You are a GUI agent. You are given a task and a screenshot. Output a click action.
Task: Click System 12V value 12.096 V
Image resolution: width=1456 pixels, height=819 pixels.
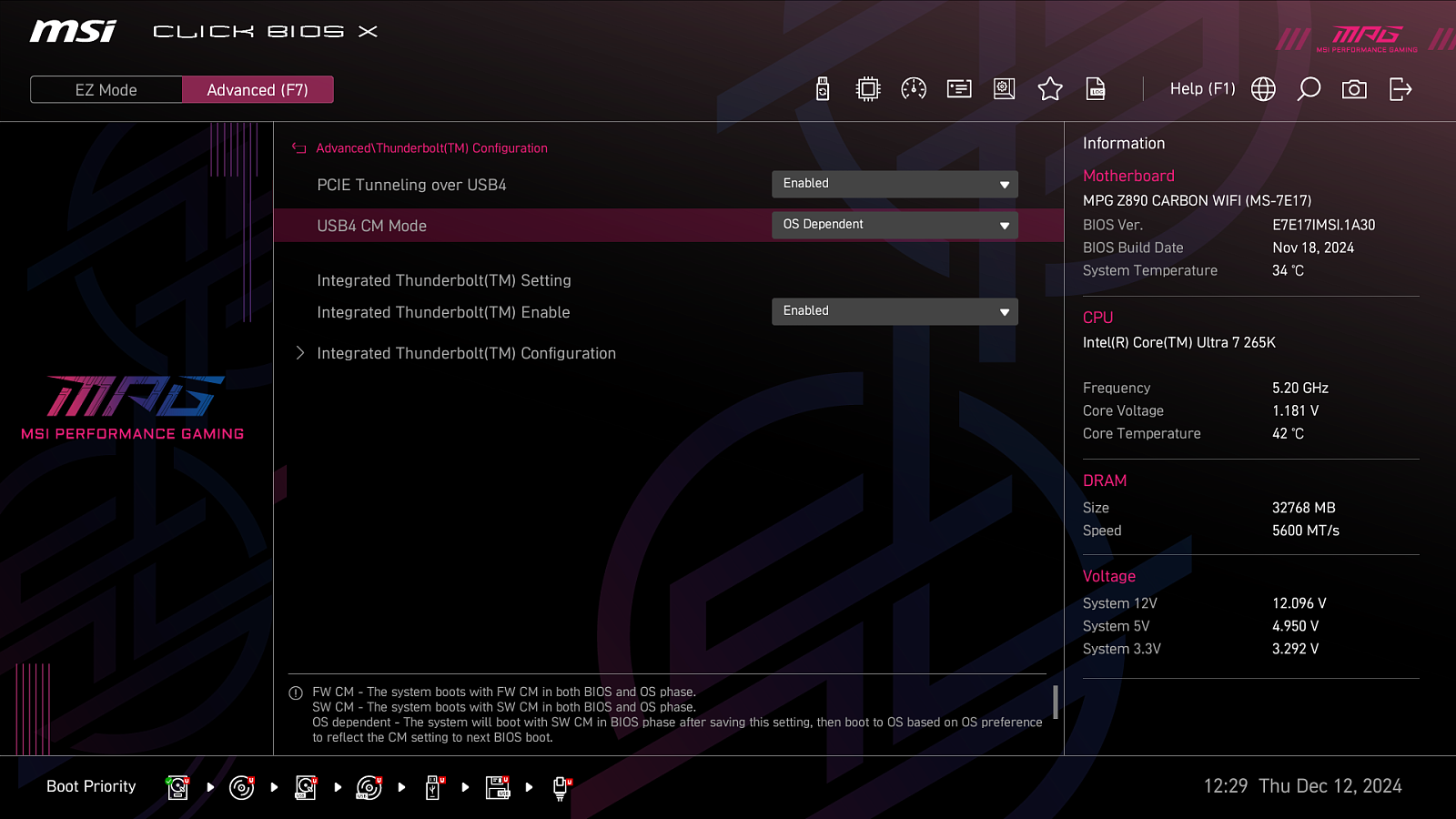pyautogui.click(x=1299, y=603)
